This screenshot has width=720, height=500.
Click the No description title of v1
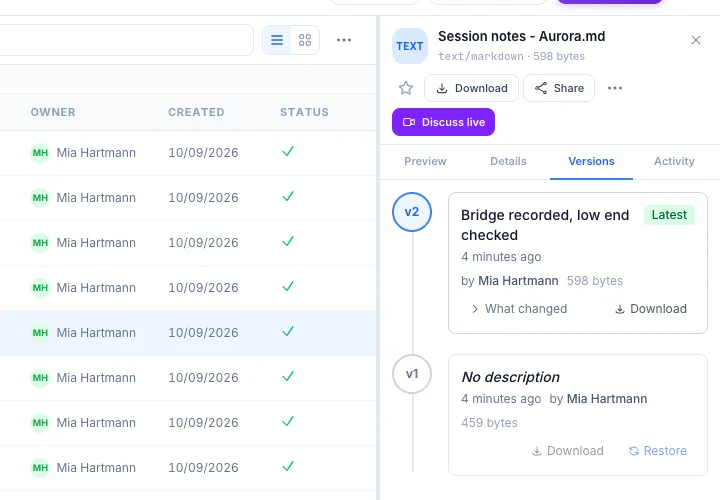[511, 377]
